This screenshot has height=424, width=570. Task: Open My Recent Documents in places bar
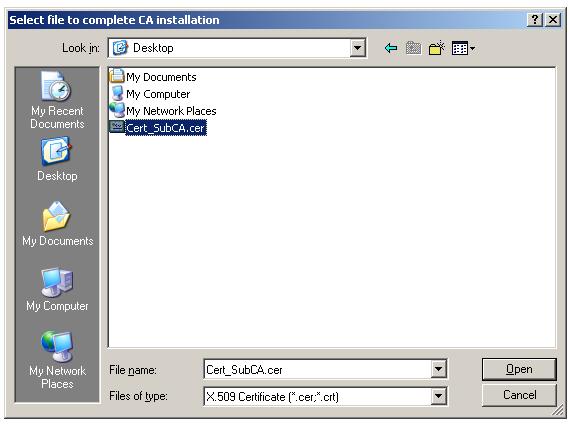click(57, 100)
